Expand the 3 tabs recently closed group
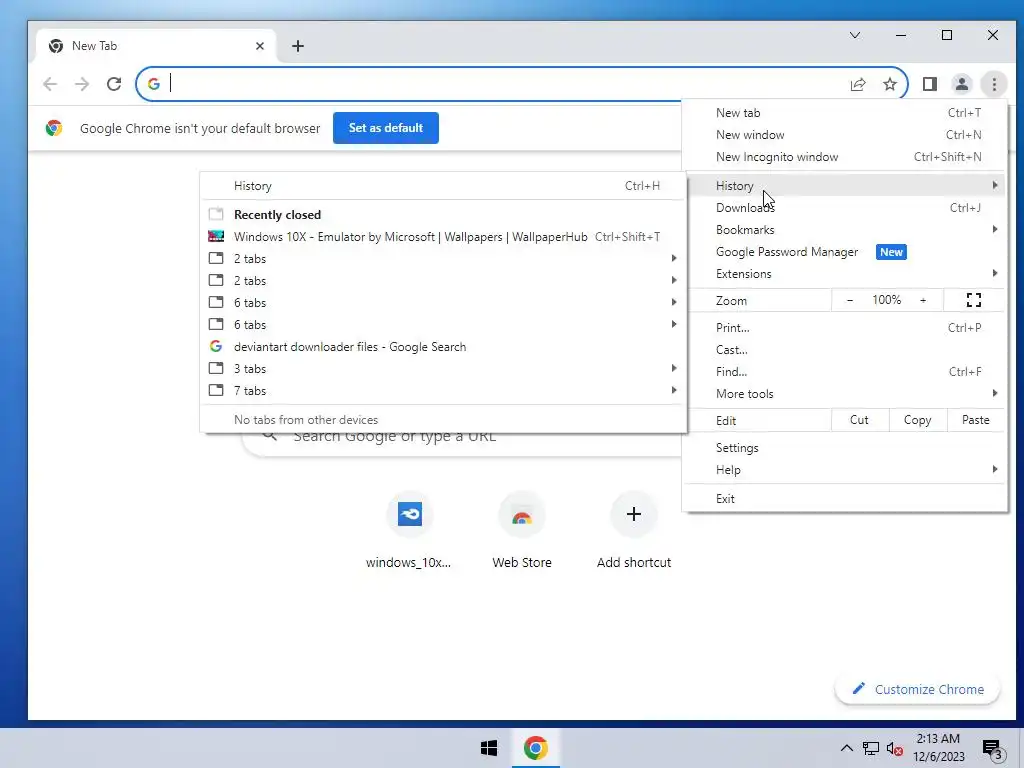Screen dimensions: 1024x768 pos(443,369)
